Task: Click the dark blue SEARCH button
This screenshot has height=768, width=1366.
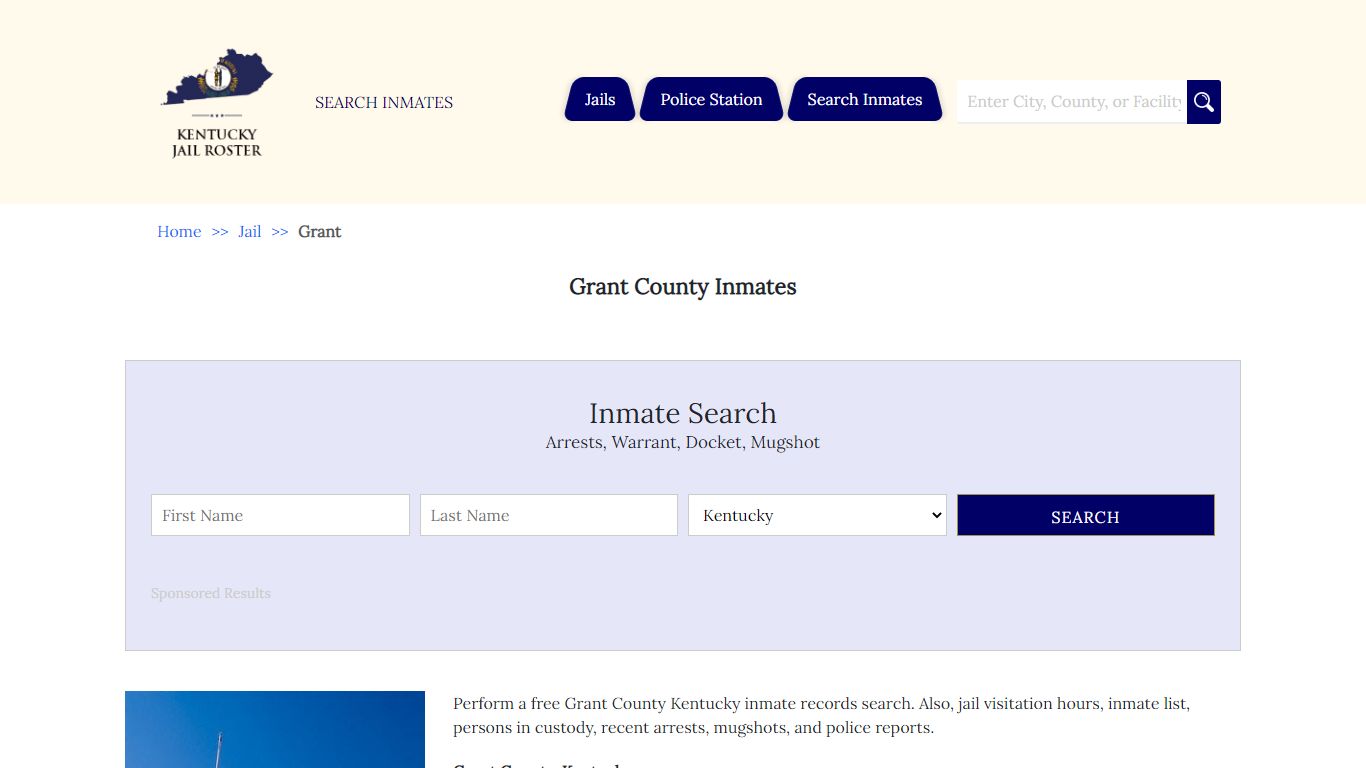Action: point(1086,515)
